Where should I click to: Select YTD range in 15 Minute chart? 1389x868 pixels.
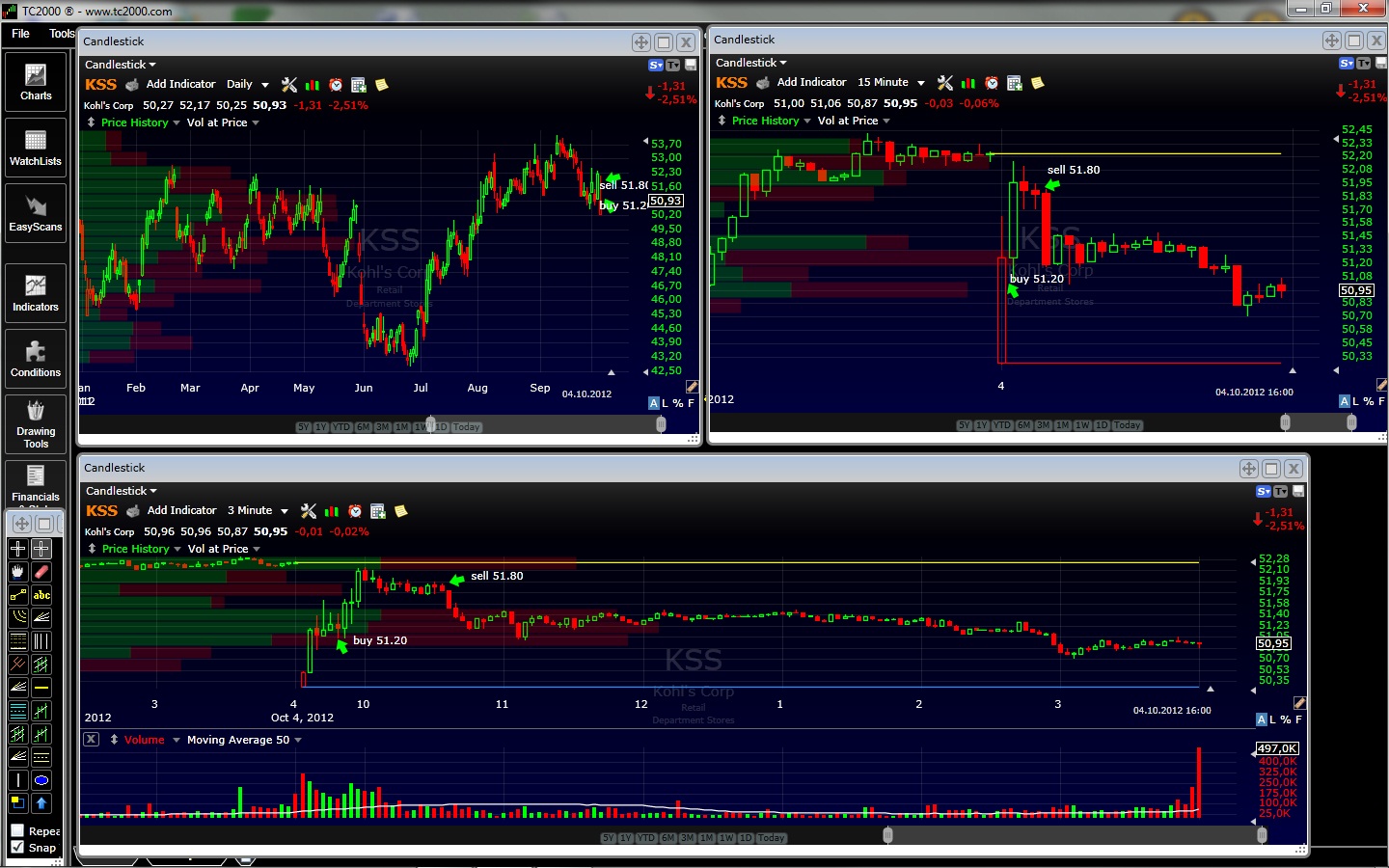[1003, 425]
